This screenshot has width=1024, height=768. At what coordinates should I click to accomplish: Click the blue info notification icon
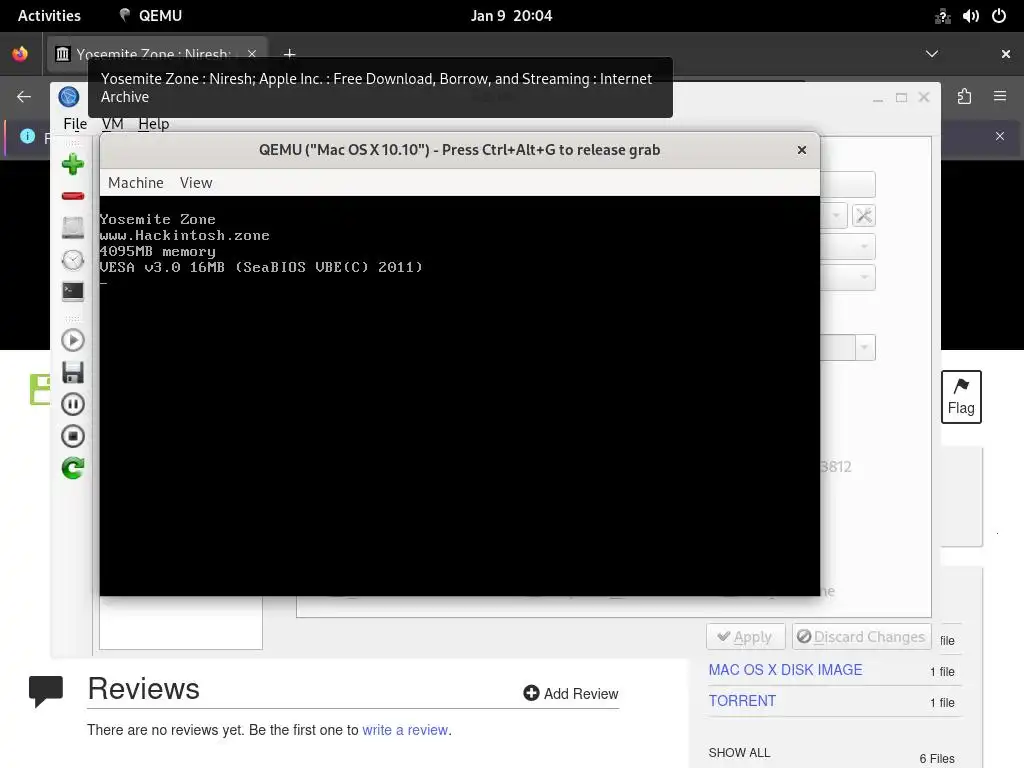(x=27, y=136)
